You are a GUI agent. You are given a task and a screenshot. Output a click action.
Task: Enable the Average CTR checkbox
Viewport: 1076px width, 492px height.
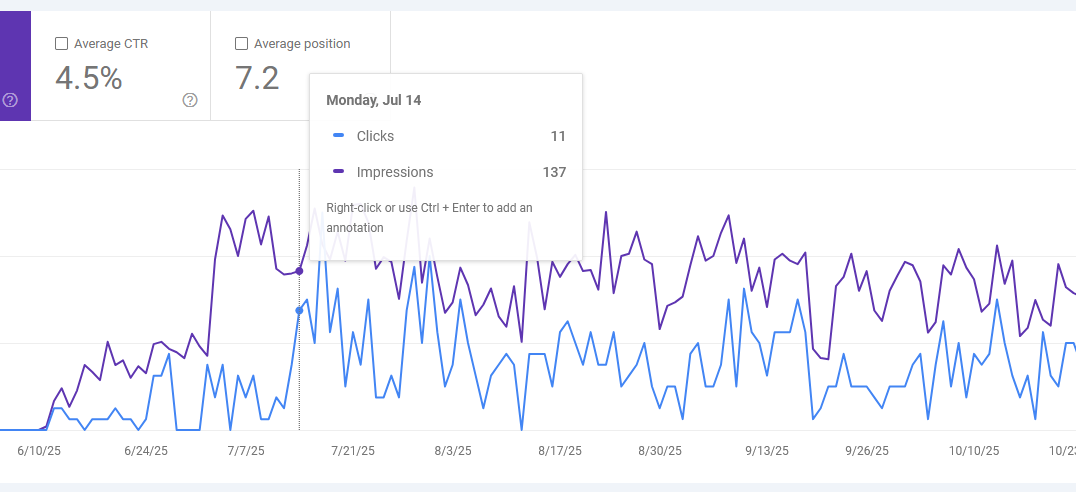[x=61, y=44]
